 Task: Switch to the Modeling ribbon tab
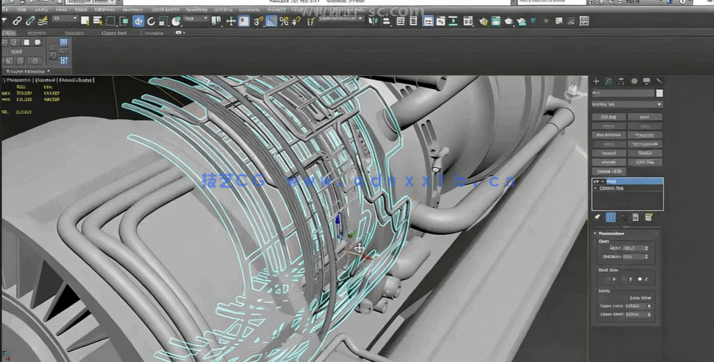8,33
